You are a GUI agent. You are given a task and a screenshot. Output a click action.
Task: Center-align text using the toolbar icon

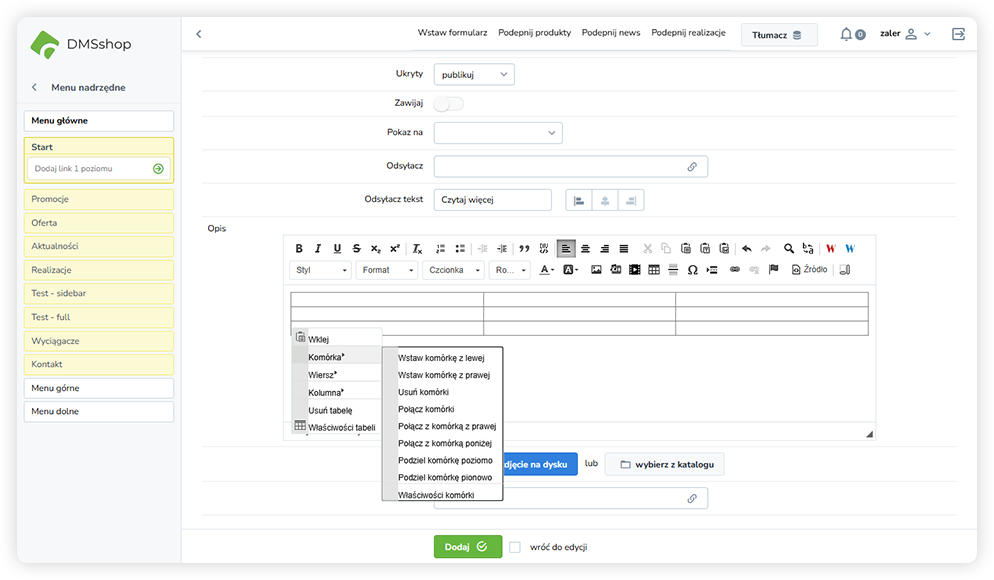click(585, 249)
